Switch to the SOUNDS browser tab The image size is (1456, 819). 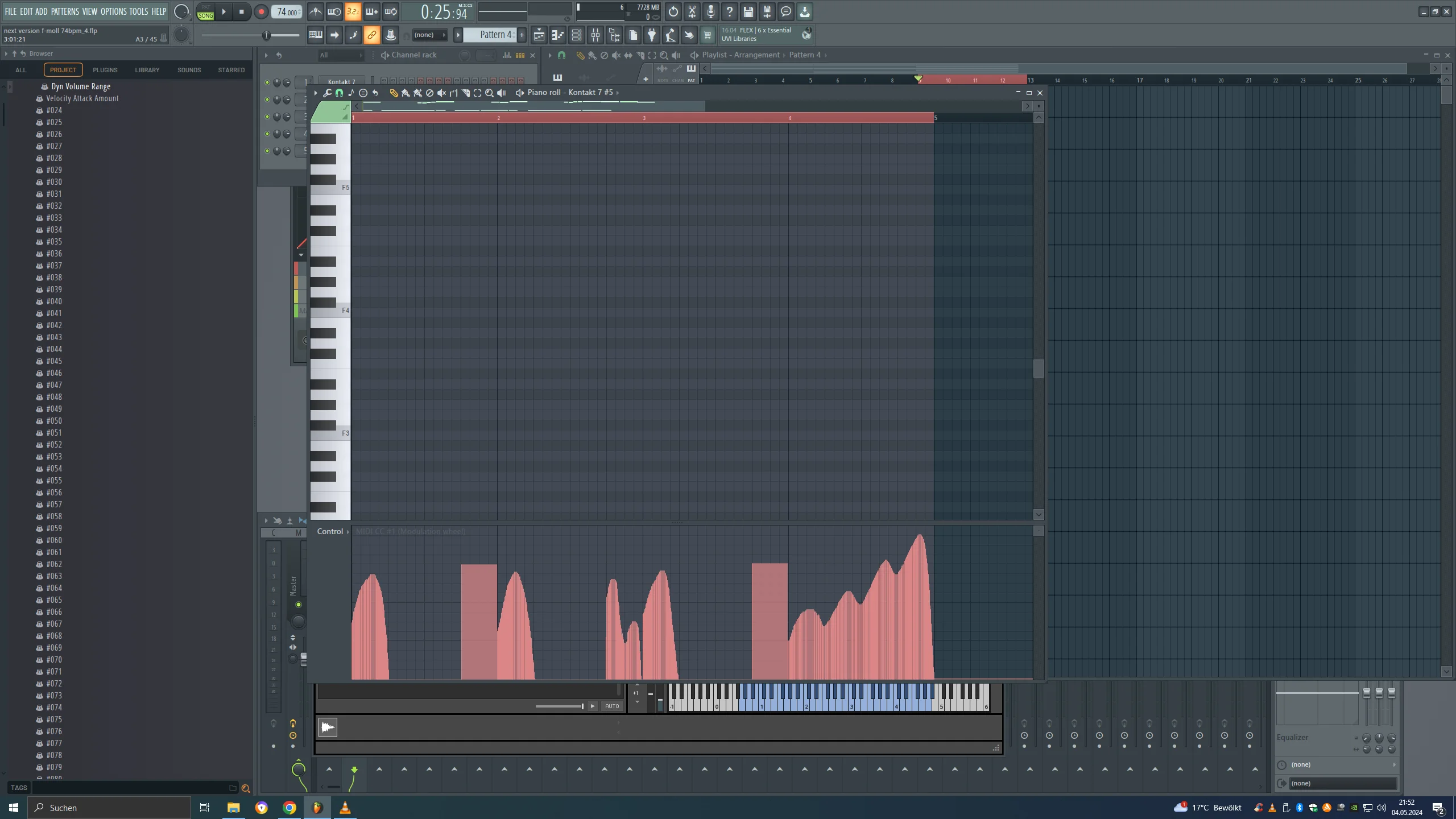pos(189,70)
